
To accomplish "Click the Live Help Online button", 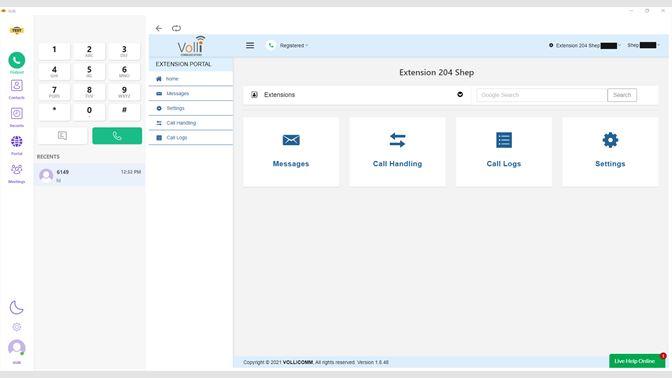I will [637, 361].
